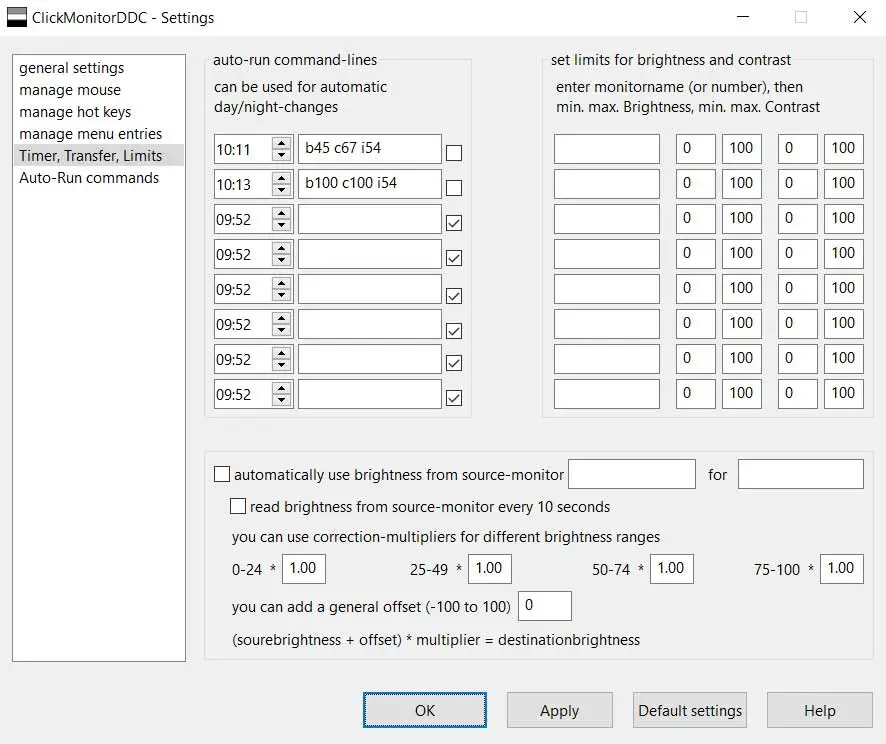Click the ClickMonitorDDC title bar icon

[x=17, y=17]
